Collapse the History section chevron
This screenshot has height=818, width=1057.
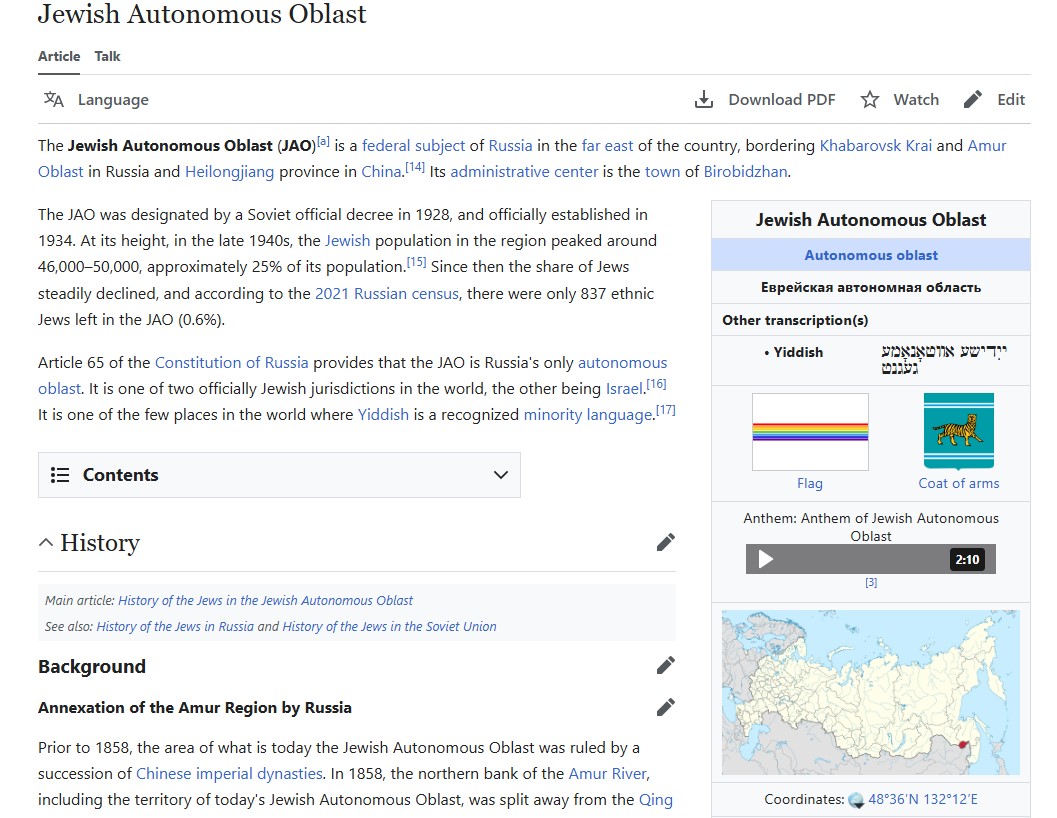46,543
